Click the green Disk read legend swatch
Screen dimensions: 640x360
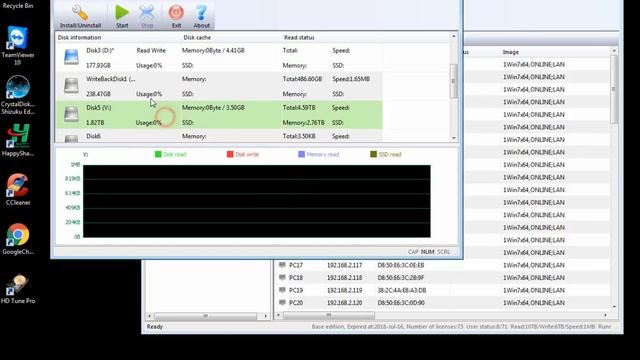point(158,154)
